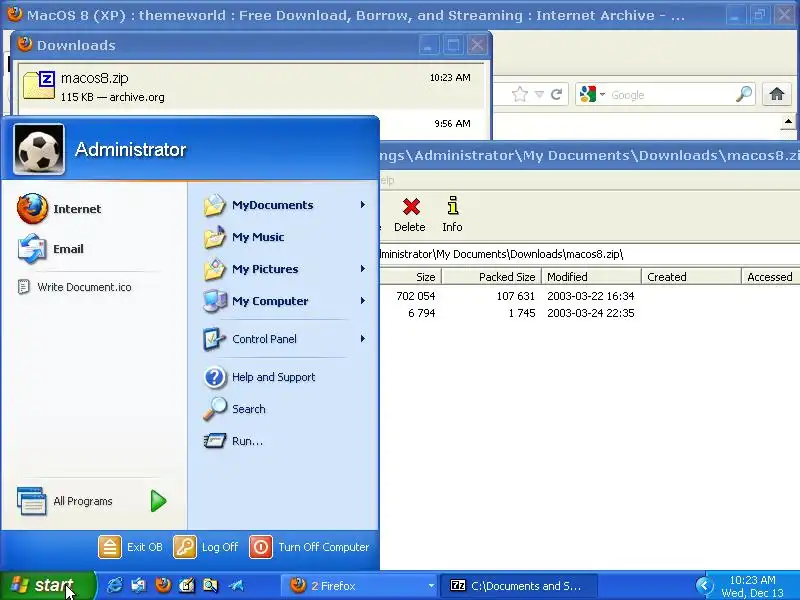Click Firefox page scroll up arrow
The width and height of the screenshot is (800, 600).
788,122
